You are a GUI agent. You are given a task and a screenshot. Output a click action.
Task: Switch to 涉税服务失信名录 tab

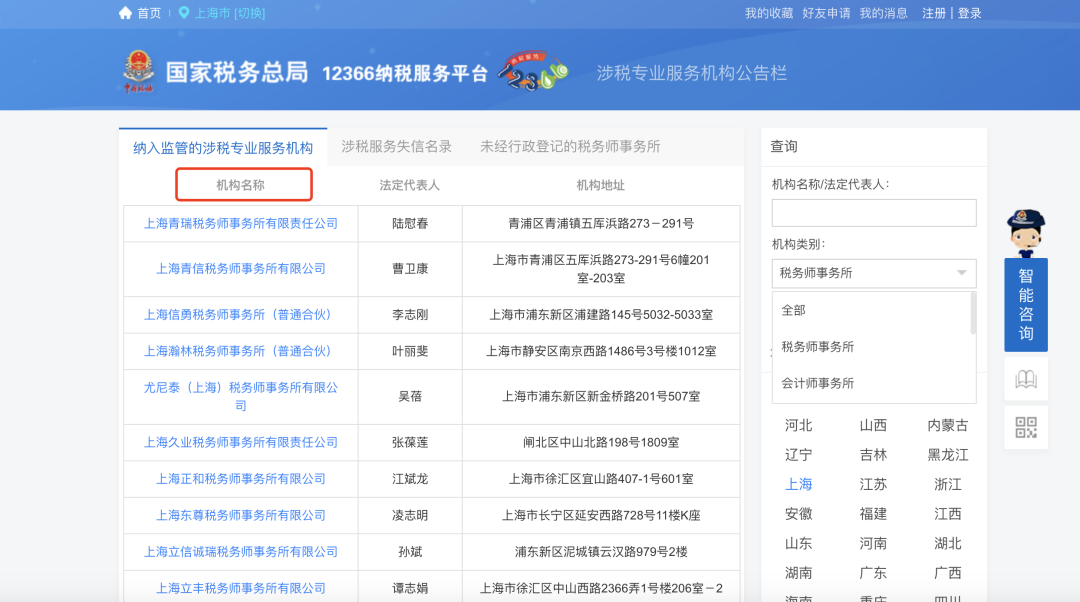coord(397,146)
